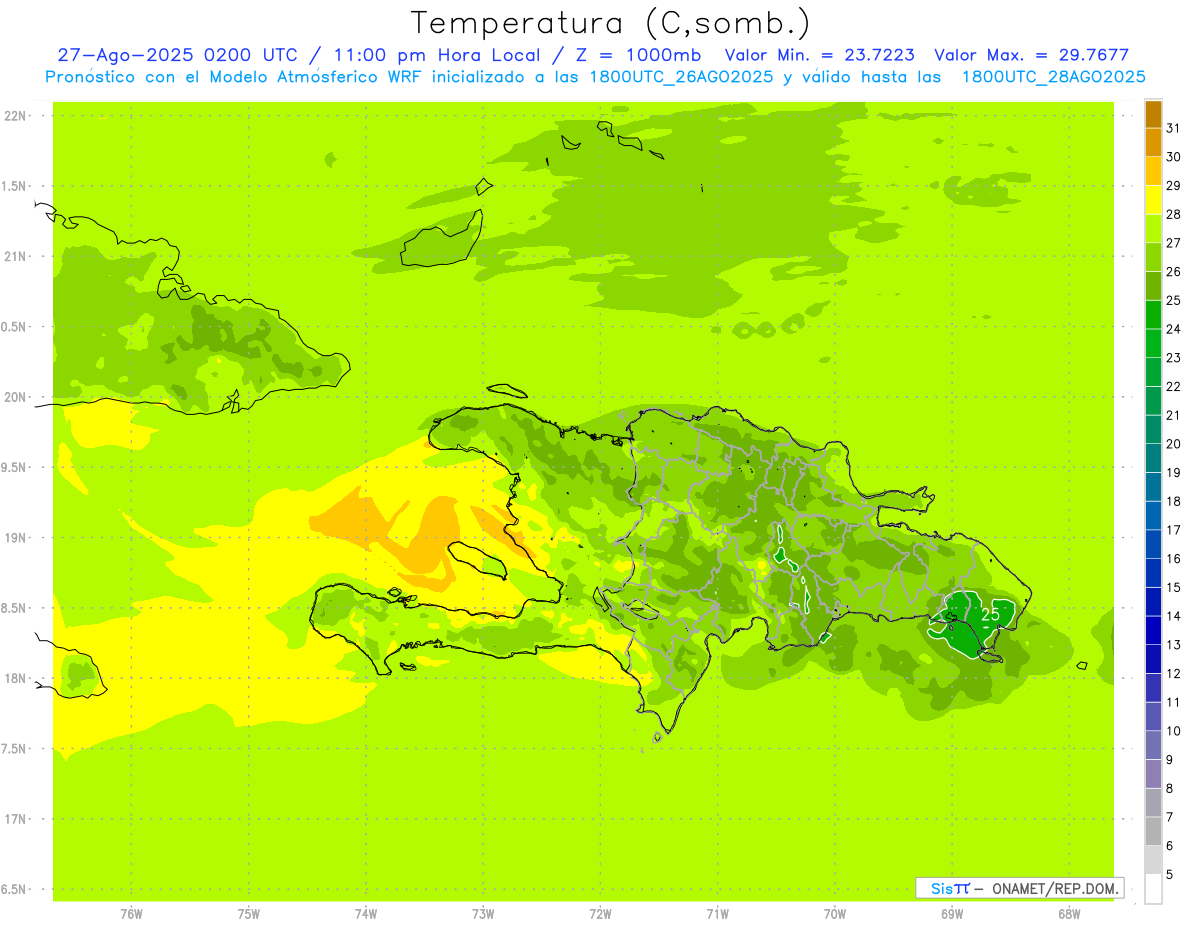Click the '21' color bar label
The image size is (1200, 927).
(1174, 415)
